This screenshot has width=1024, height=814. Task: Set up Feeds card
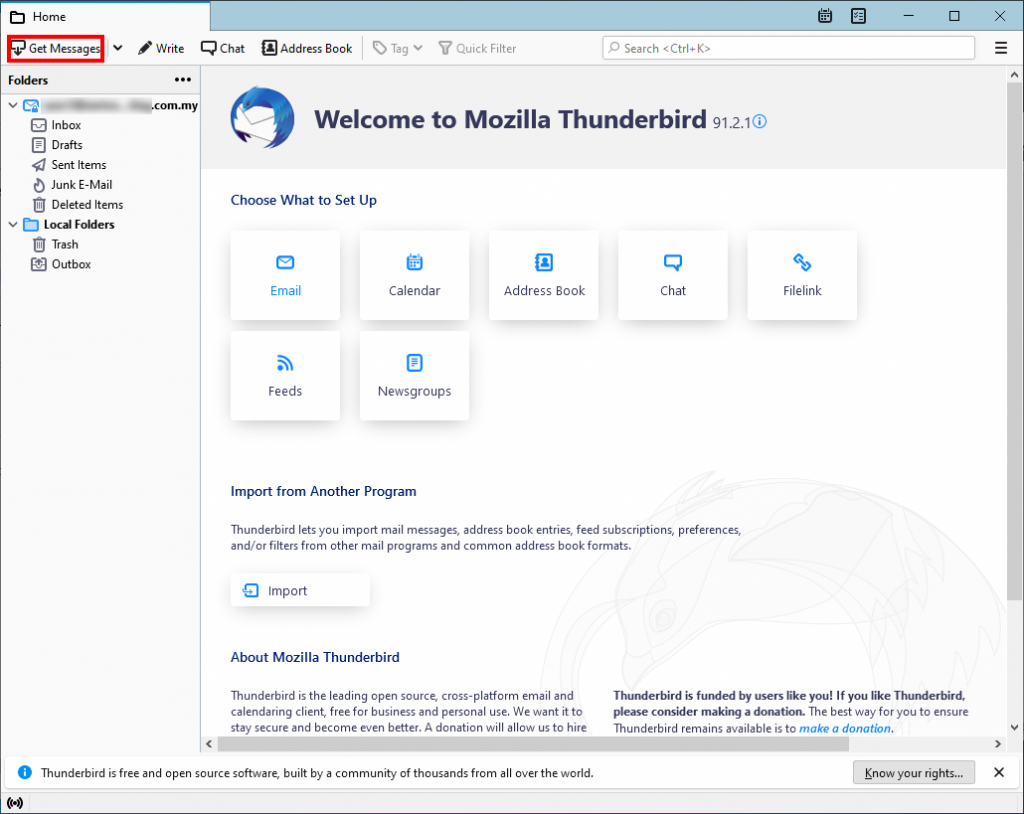click(x=285, y=376)
